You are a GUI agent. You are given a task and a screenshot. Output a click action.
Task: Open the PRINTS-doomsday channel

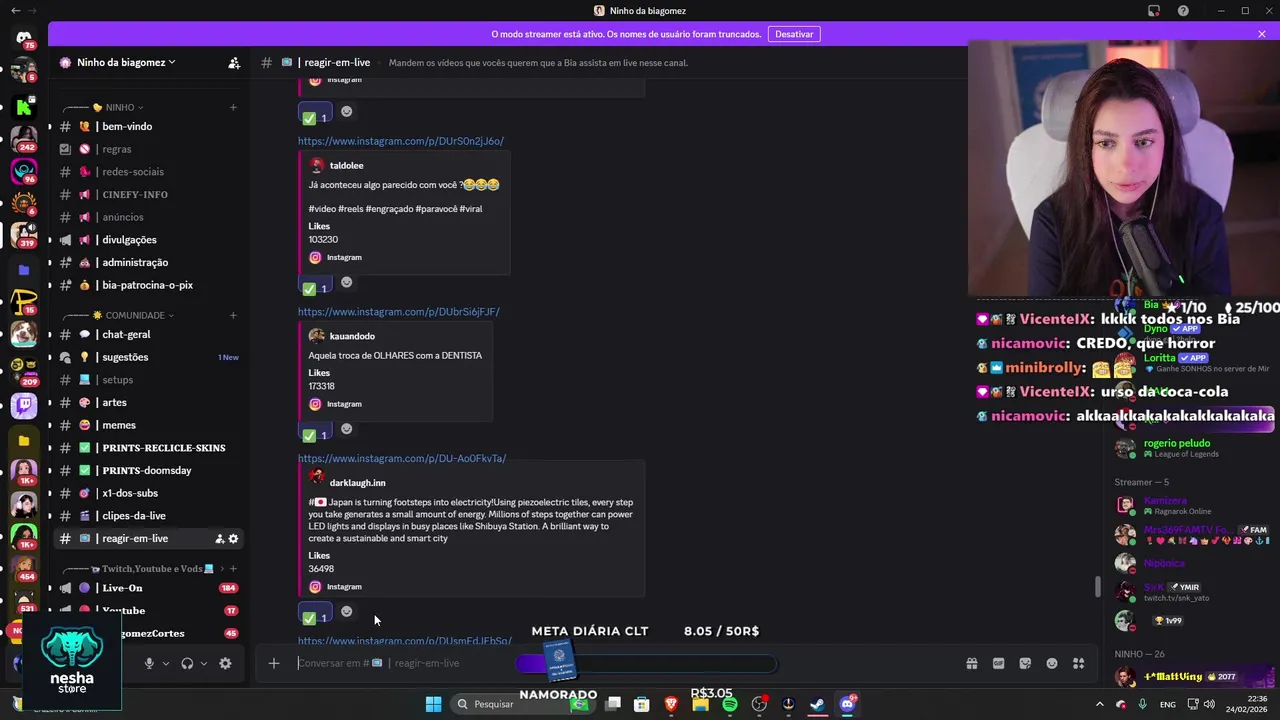pyautogui.click(x=148, y=470)
